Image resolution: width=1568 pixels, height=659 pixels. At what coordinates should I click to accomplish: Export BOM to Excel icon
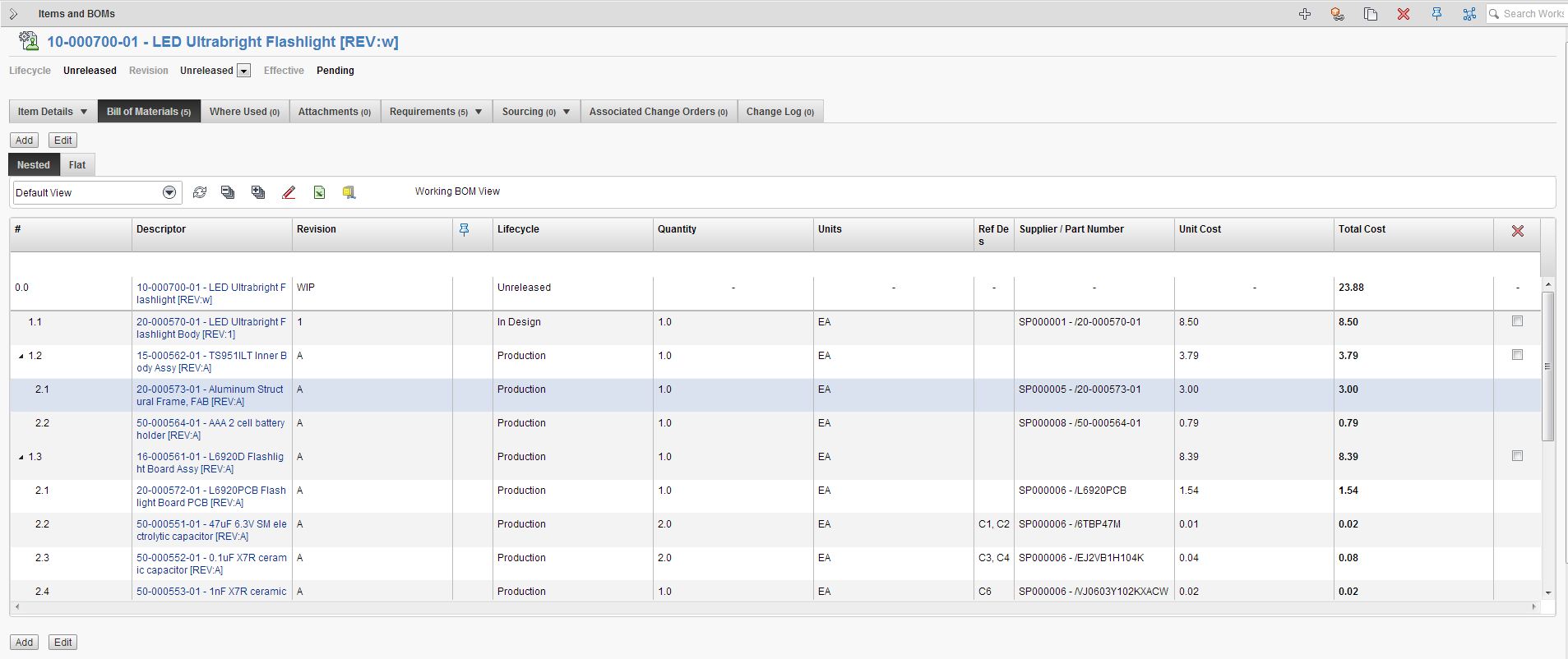click(x=319, y=192)
